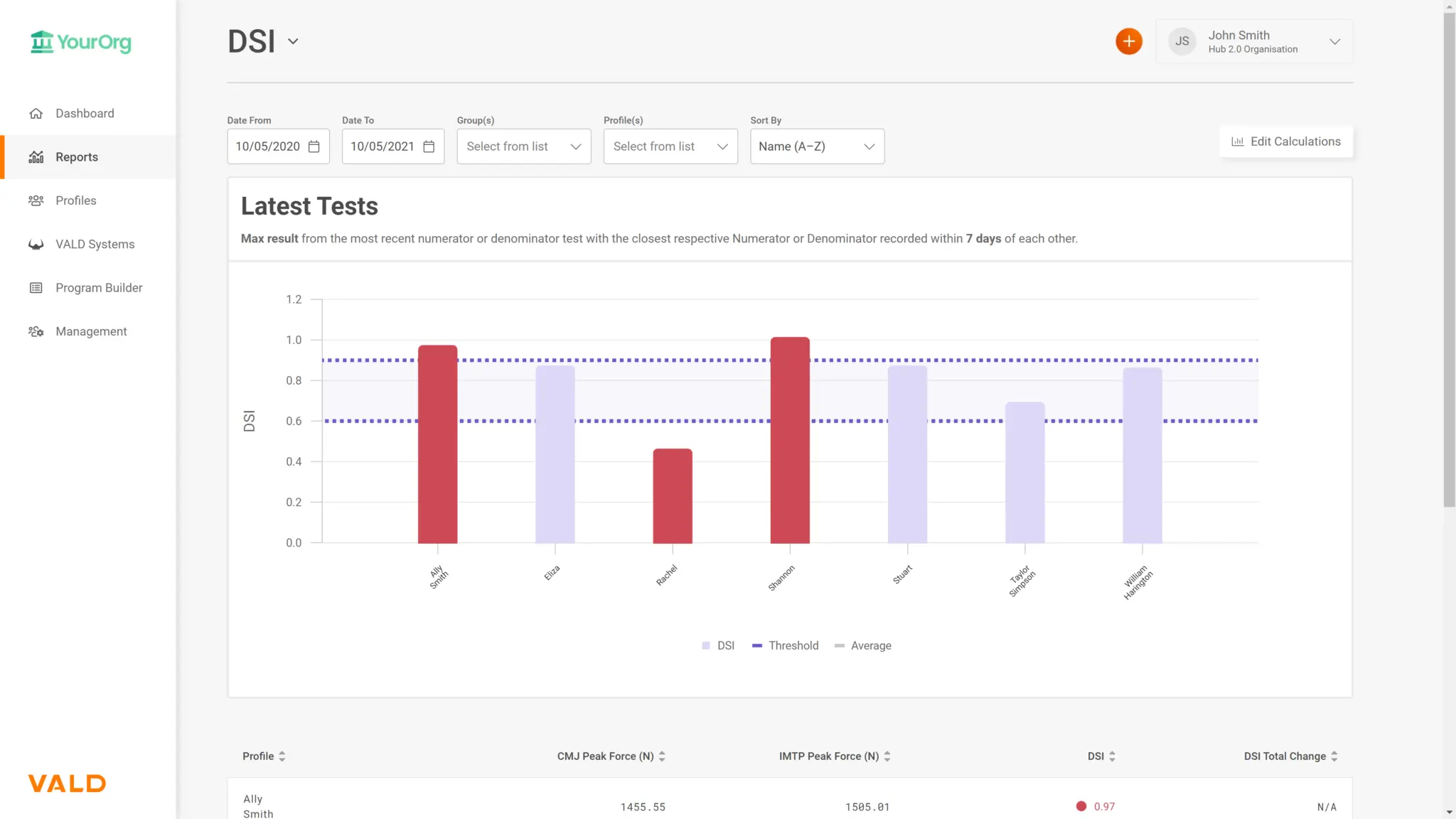This screenshot has height=819, width=1456.
Task: Click the VALD Systems icon
Action: tap(36, 245)
